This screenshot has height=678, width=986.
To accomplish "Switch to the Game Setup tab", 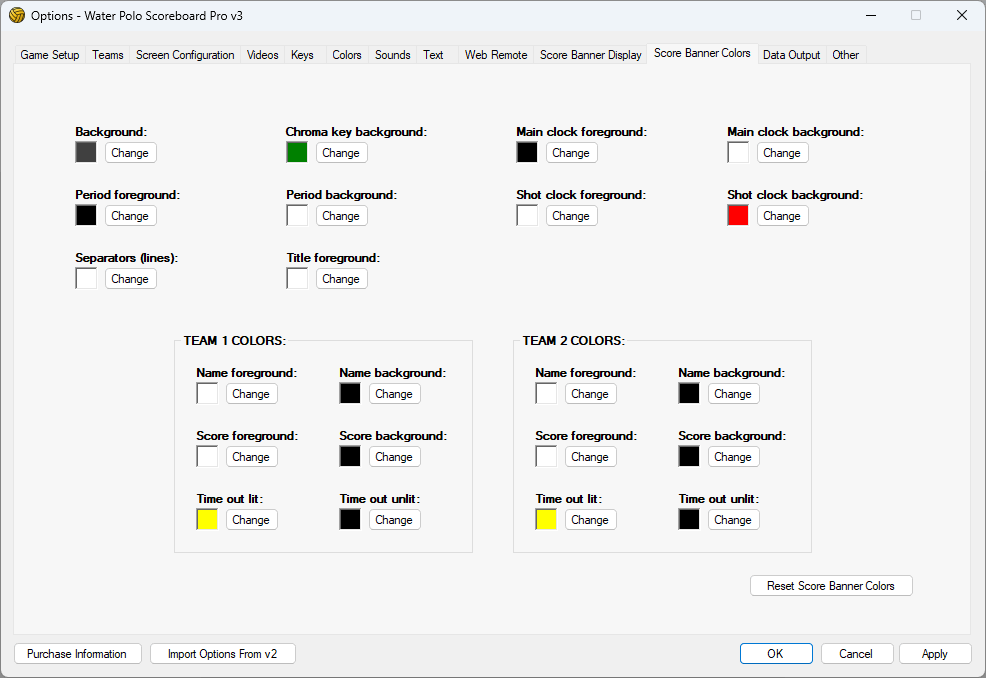I will (x=50, y=55).
